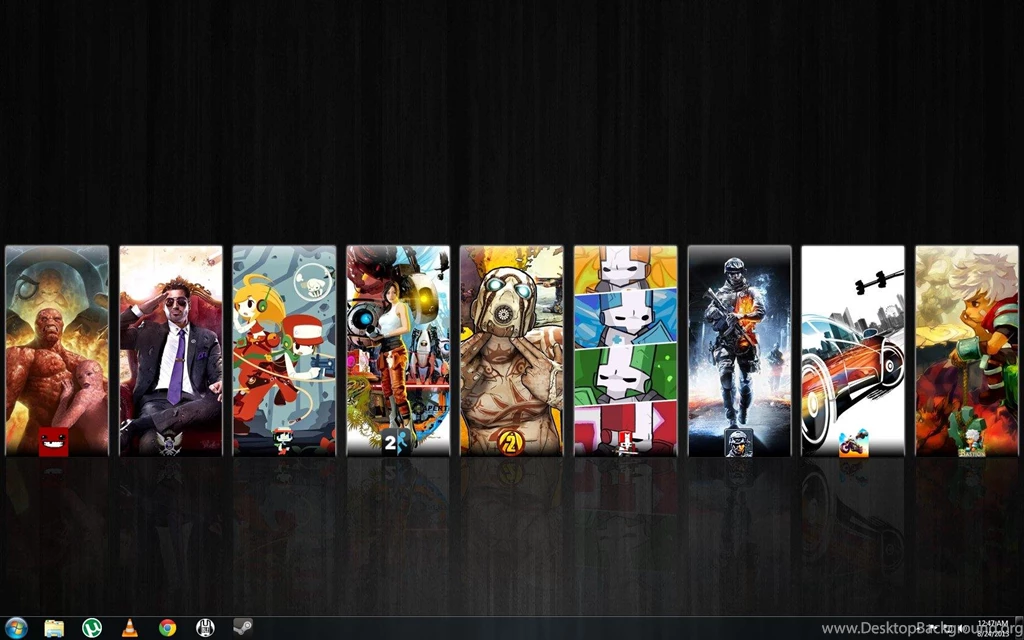Toggle Show Desktop at the taskbar's right edge
The height and width of the screenshot is (640, 1024).
(1020, 627)
